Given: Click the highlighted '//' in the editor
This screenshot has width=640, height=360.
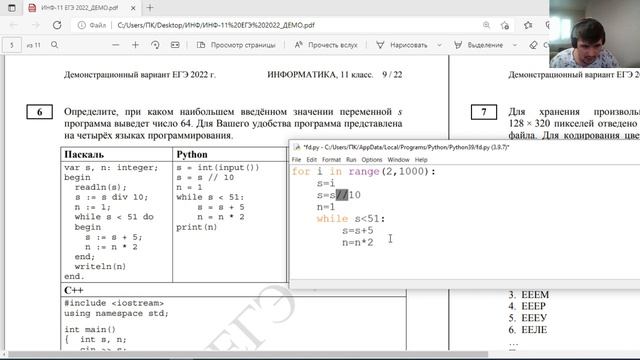Looking at the screenshot, I should point(342,195).
